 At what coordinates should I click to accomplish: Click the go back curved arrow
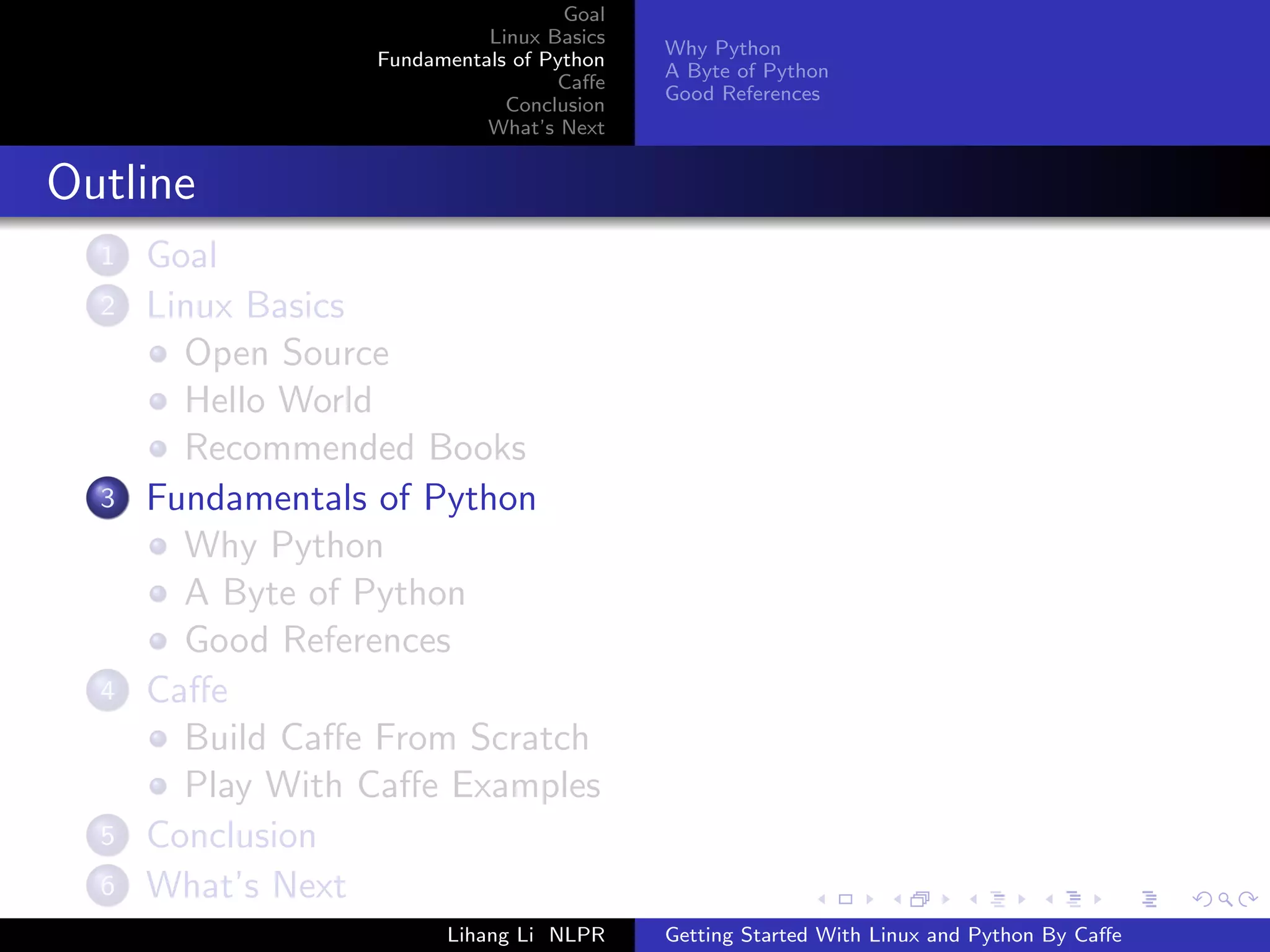coord(1202,899)
